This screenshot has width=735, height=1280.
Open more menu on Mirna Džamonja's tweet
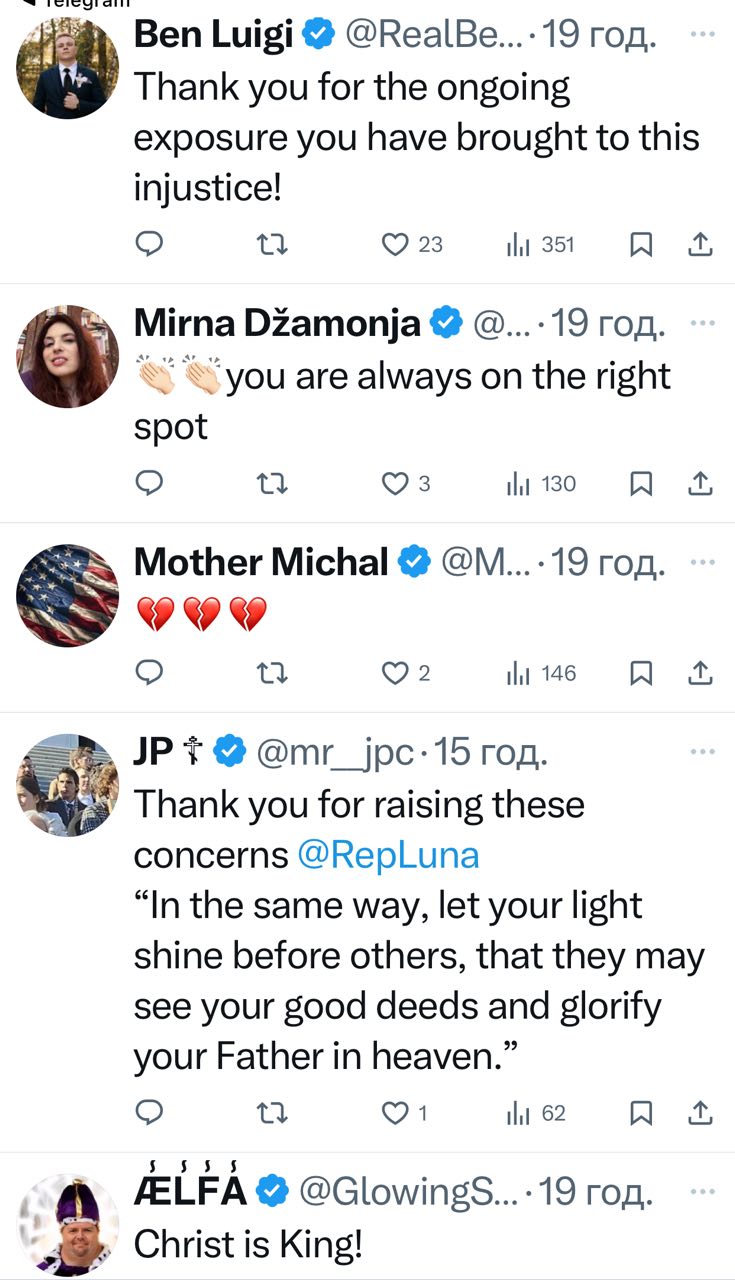[703, 322]
